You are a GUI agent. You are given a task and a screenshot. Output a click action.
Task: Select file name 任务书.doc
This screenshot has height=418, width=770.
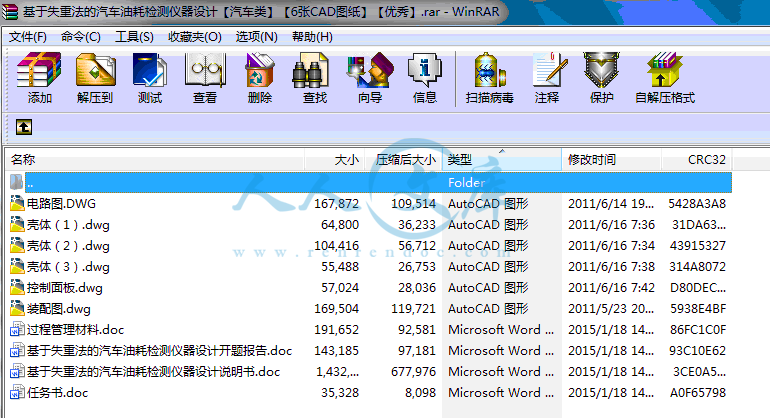point(57,393)
